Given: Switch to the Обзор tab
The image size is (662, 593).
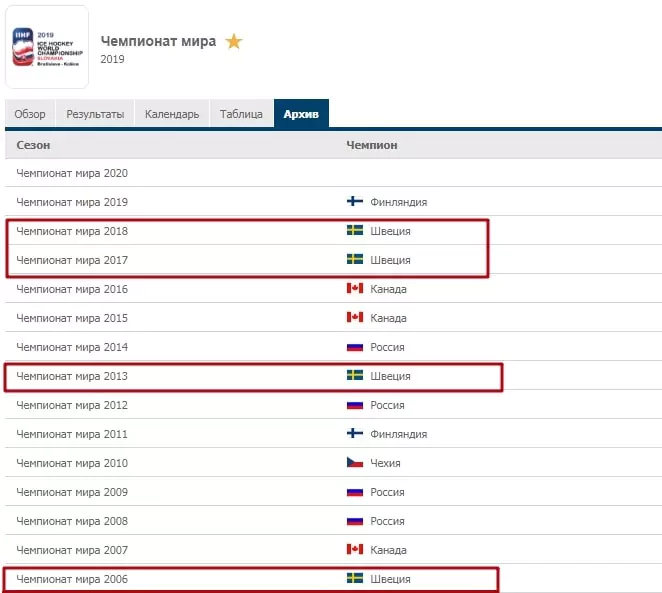Looking at the screenshot, I should [x=30, y=114].
